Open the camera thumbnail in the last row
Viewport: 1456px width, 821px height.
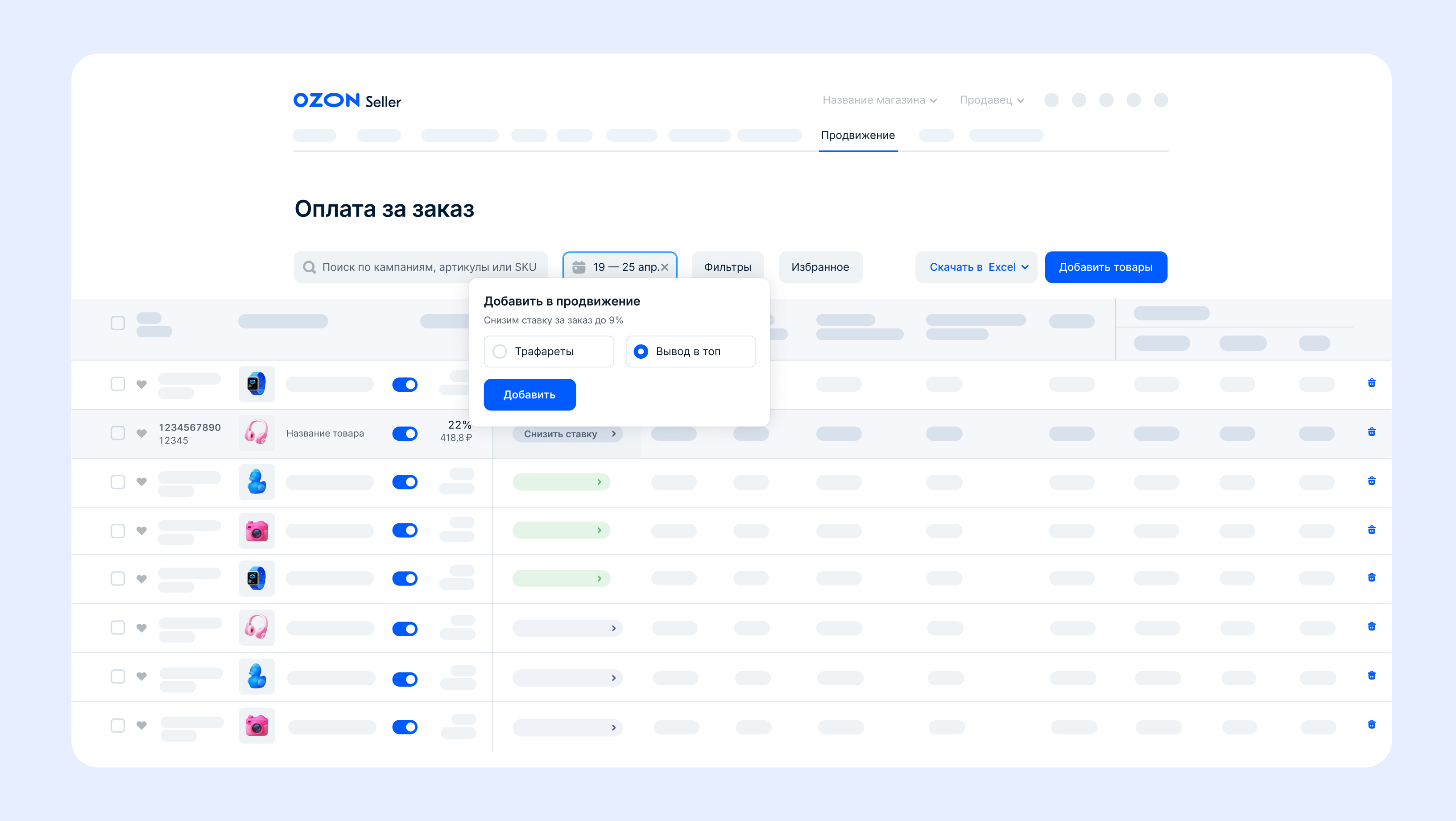tap(256, 726)
